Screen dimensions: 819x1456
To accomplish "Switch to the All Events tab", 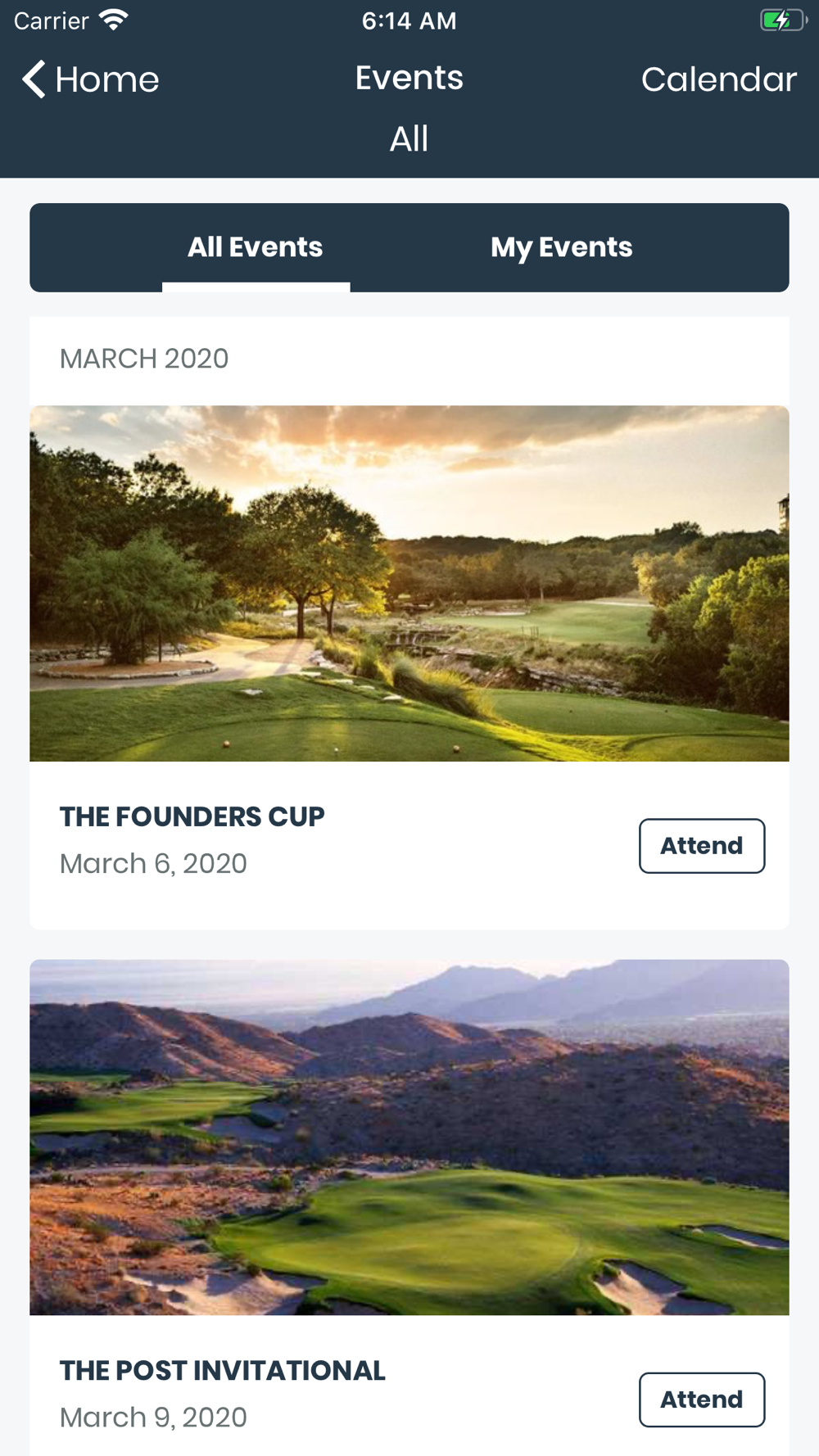I will pos(256,247).
